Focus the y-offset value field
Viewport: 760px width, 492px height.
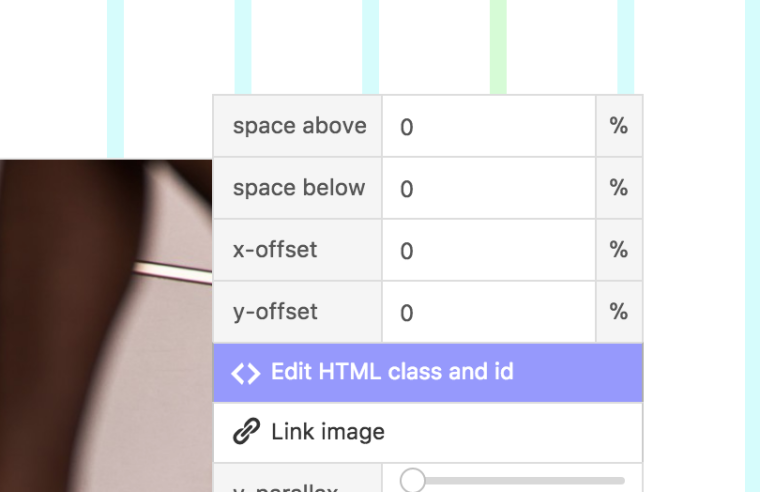pyautogui.click(x=488, y=313)
